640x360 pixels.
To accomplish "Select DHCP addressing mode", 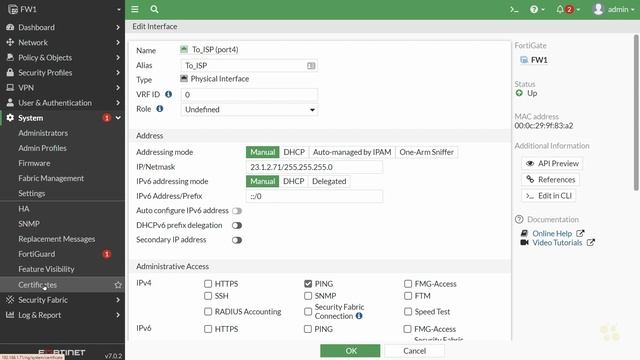I will coord(294,152).
